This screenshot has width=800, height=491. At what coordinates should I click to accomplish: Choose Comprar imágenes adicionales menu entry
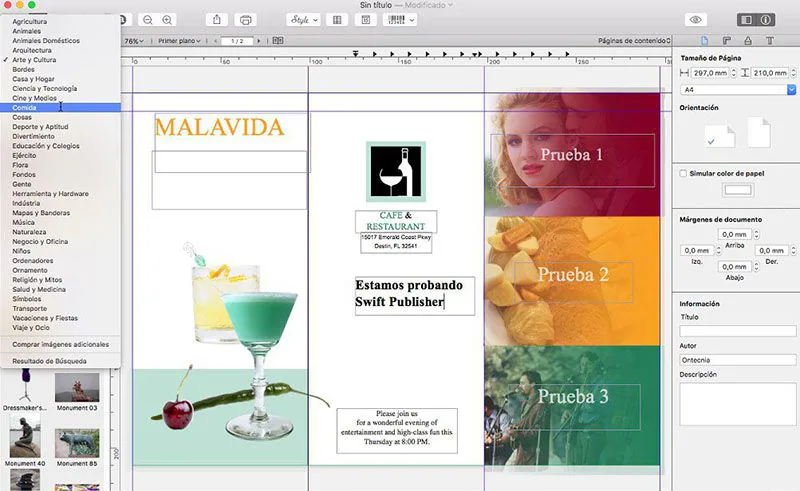point(60,345)
